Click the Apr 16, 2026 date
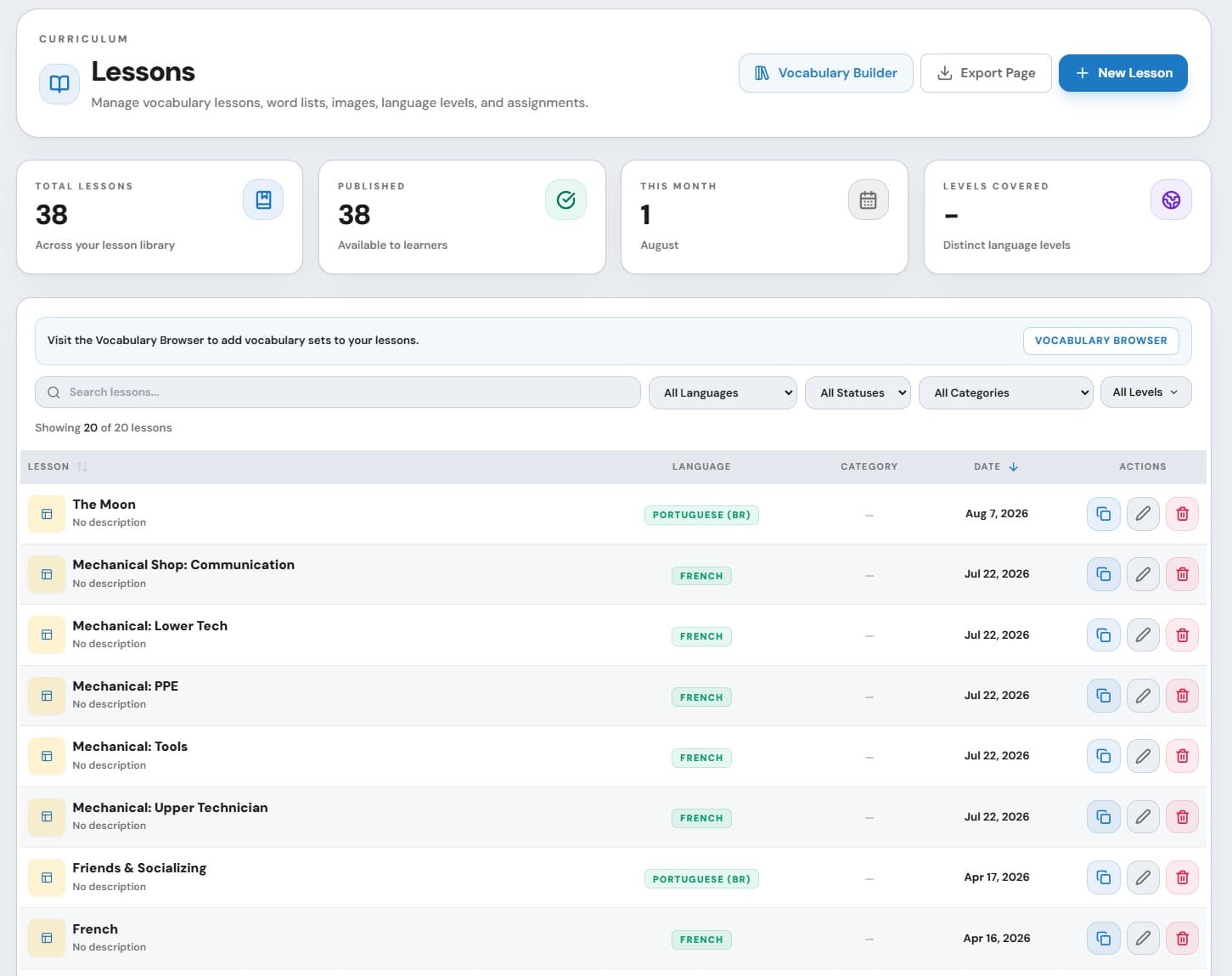The height and width of the screenshot is (976, 1232). pyautogui.click(x=997, y=939)
